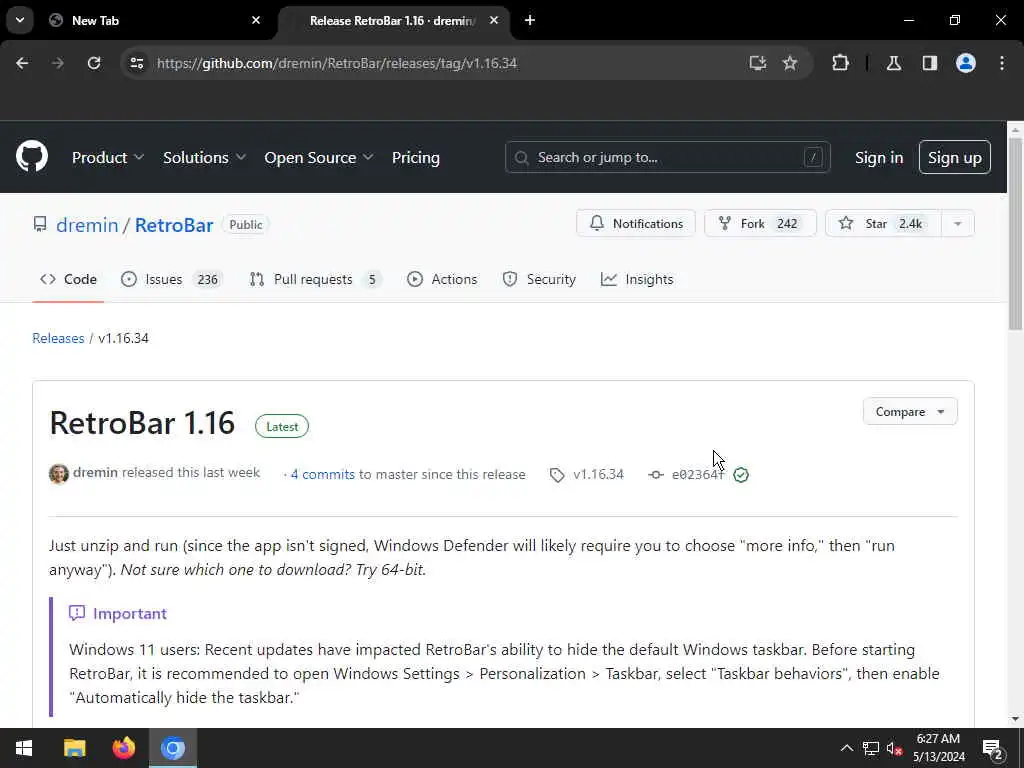
Task: Close the Release RetroBar tab
Action: (x=494, y=20)
